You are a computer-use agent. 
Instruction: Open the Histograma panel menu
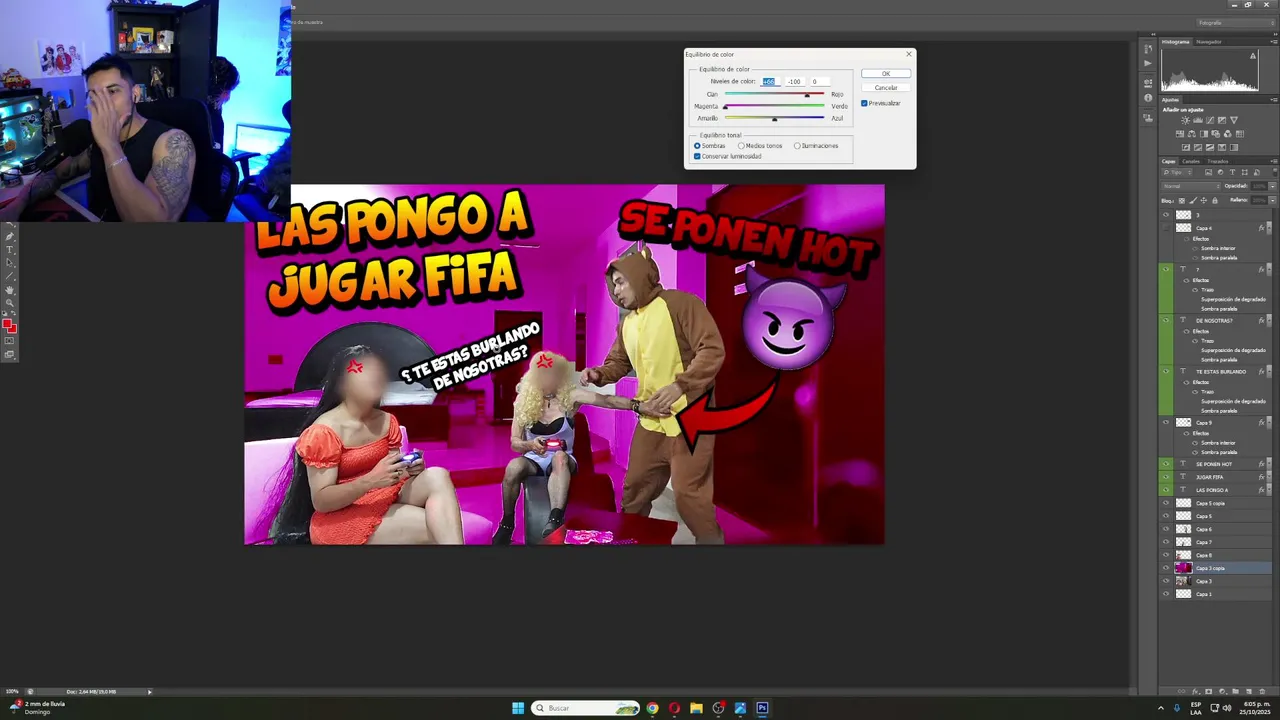coord(1274,41)
